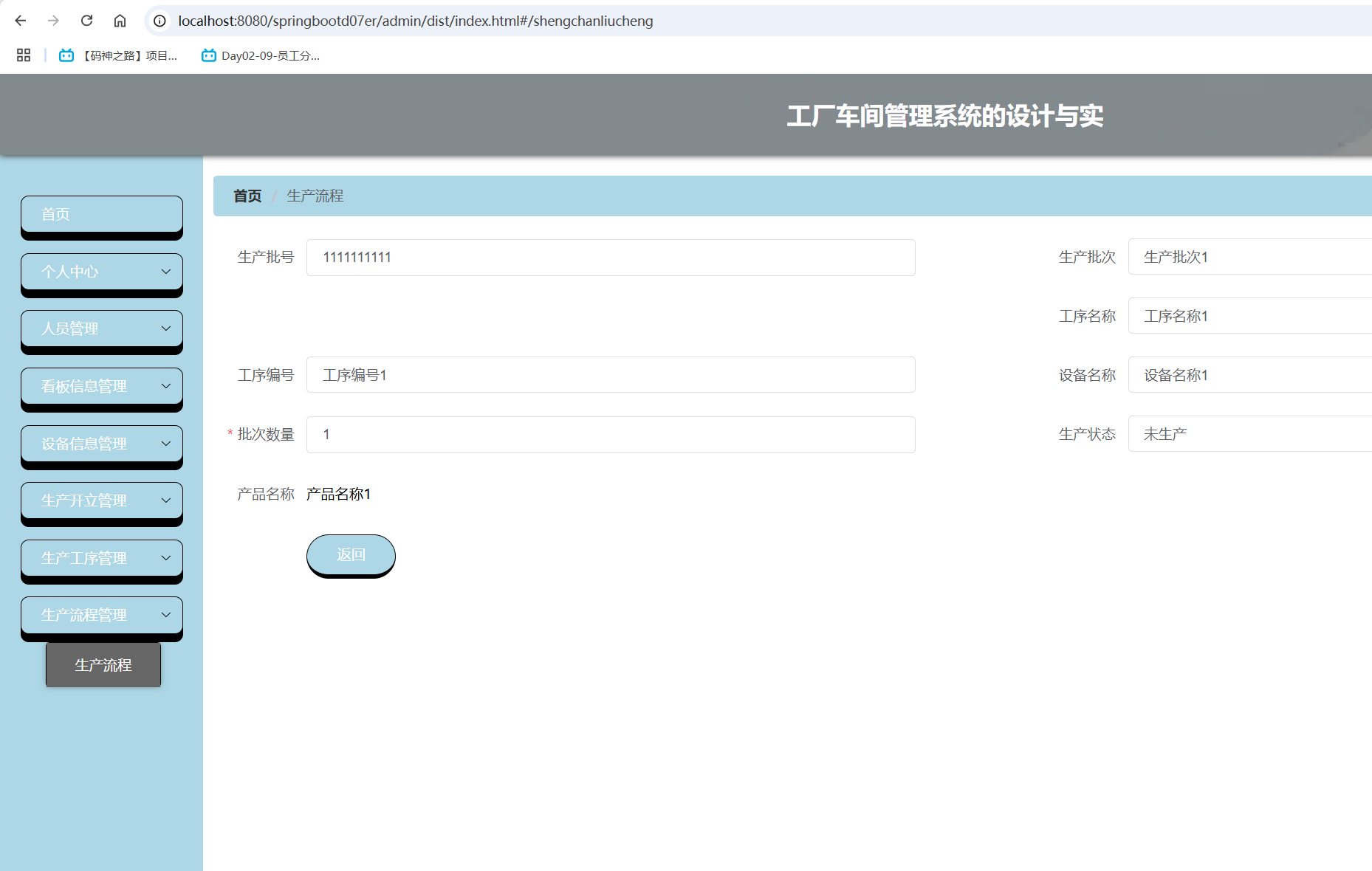
Task: Click the 批次数量 label
Action: 266,434
